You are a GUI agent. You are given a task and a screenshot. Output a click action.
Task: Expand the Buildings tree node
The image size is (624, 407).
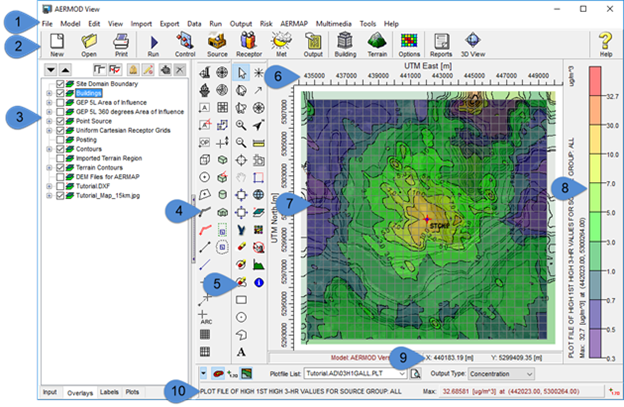(x=49, y=93)
